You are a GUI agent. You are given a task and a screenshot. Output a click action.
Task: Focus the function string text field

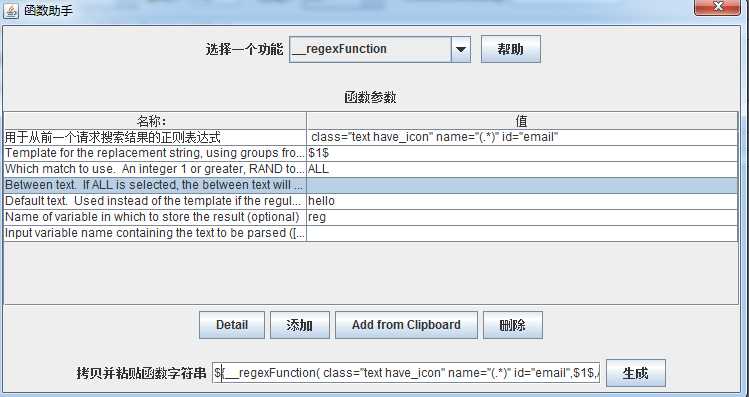(406, 373)
